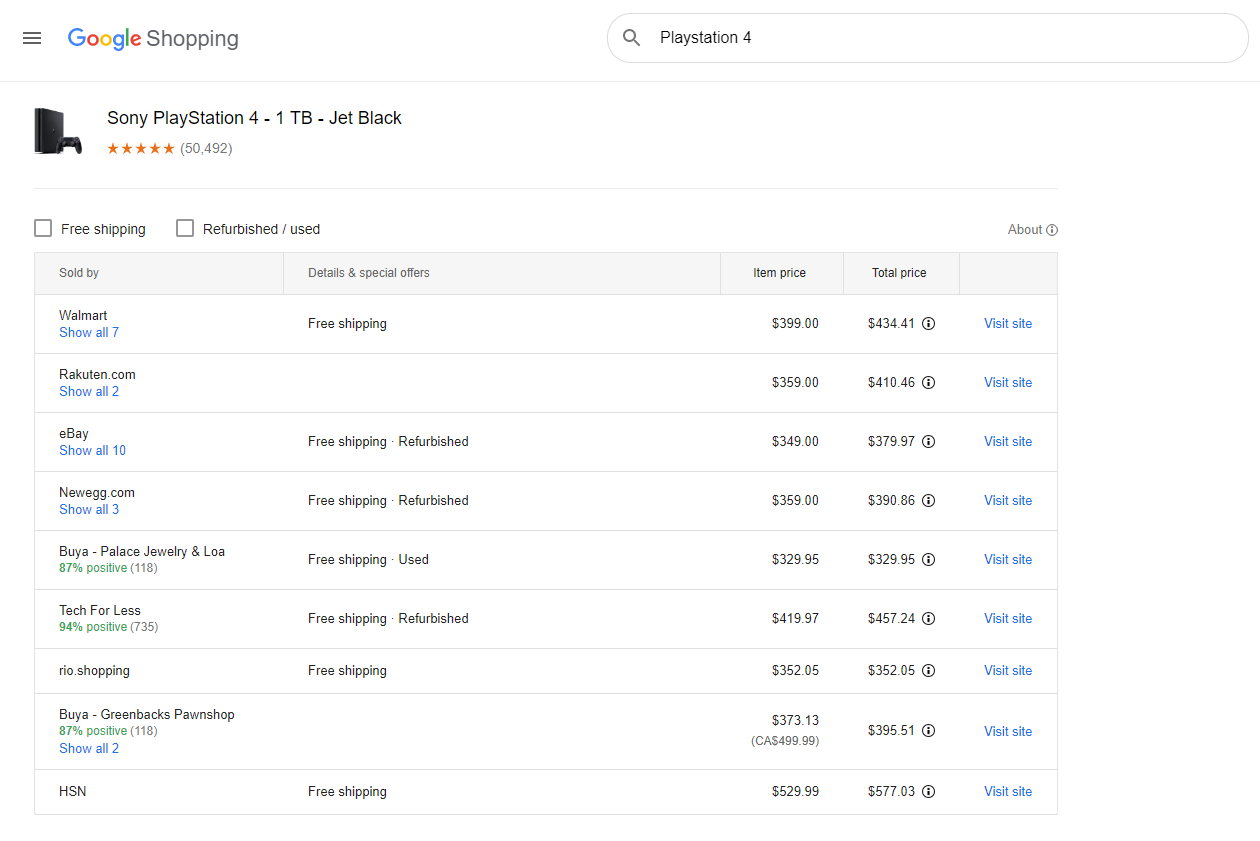1260x841 pixels.
Task: Click info icon next to $379.97 eBay total
Action: 928,442
